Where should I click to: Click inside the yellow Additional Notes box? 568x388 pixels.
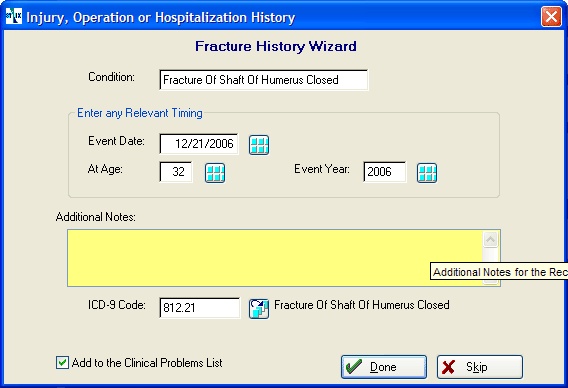[x=275, y=258]
